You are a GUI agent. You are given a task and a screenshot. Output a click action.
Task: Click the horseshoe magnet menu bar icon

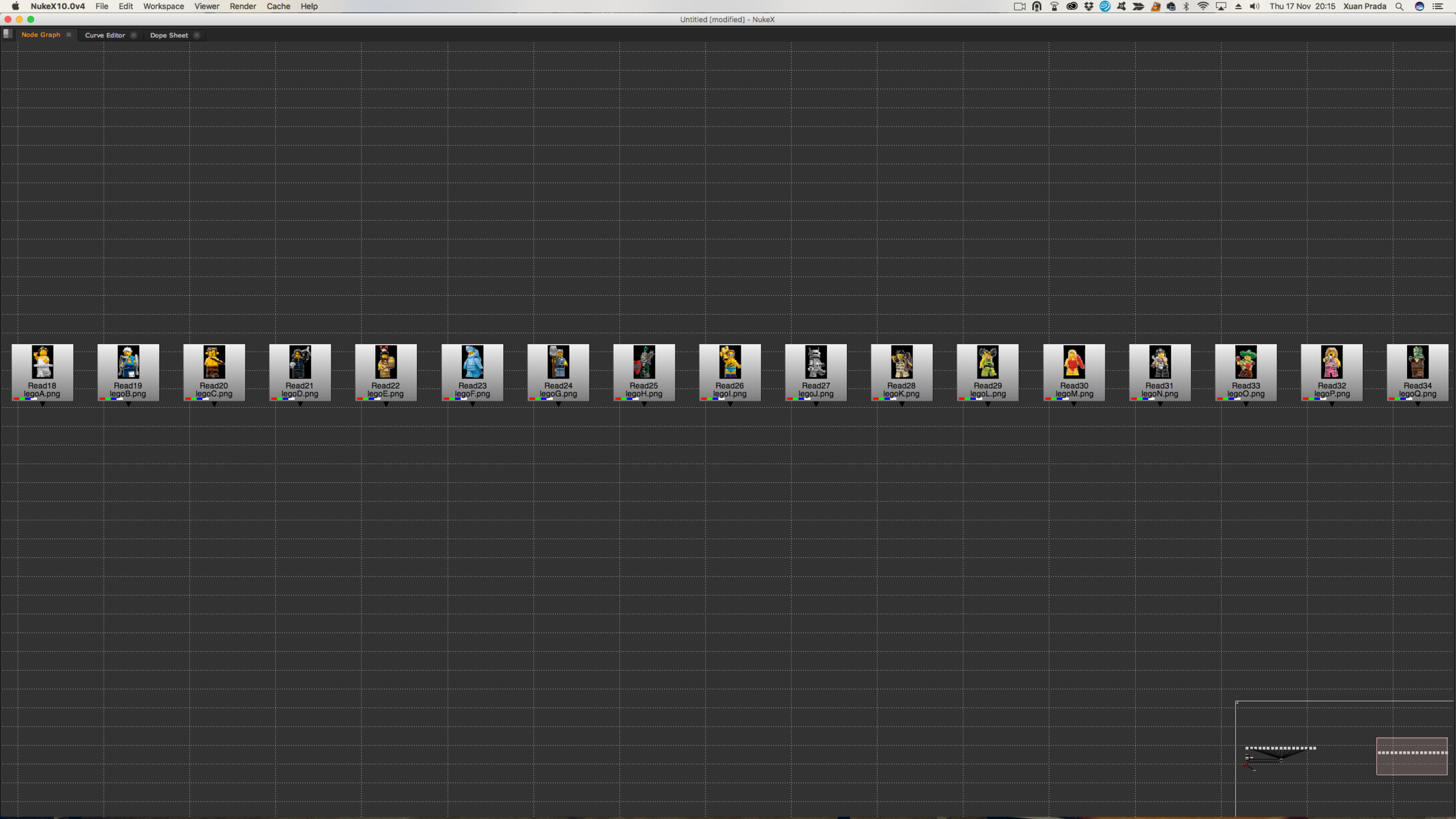click(1037, 6)
